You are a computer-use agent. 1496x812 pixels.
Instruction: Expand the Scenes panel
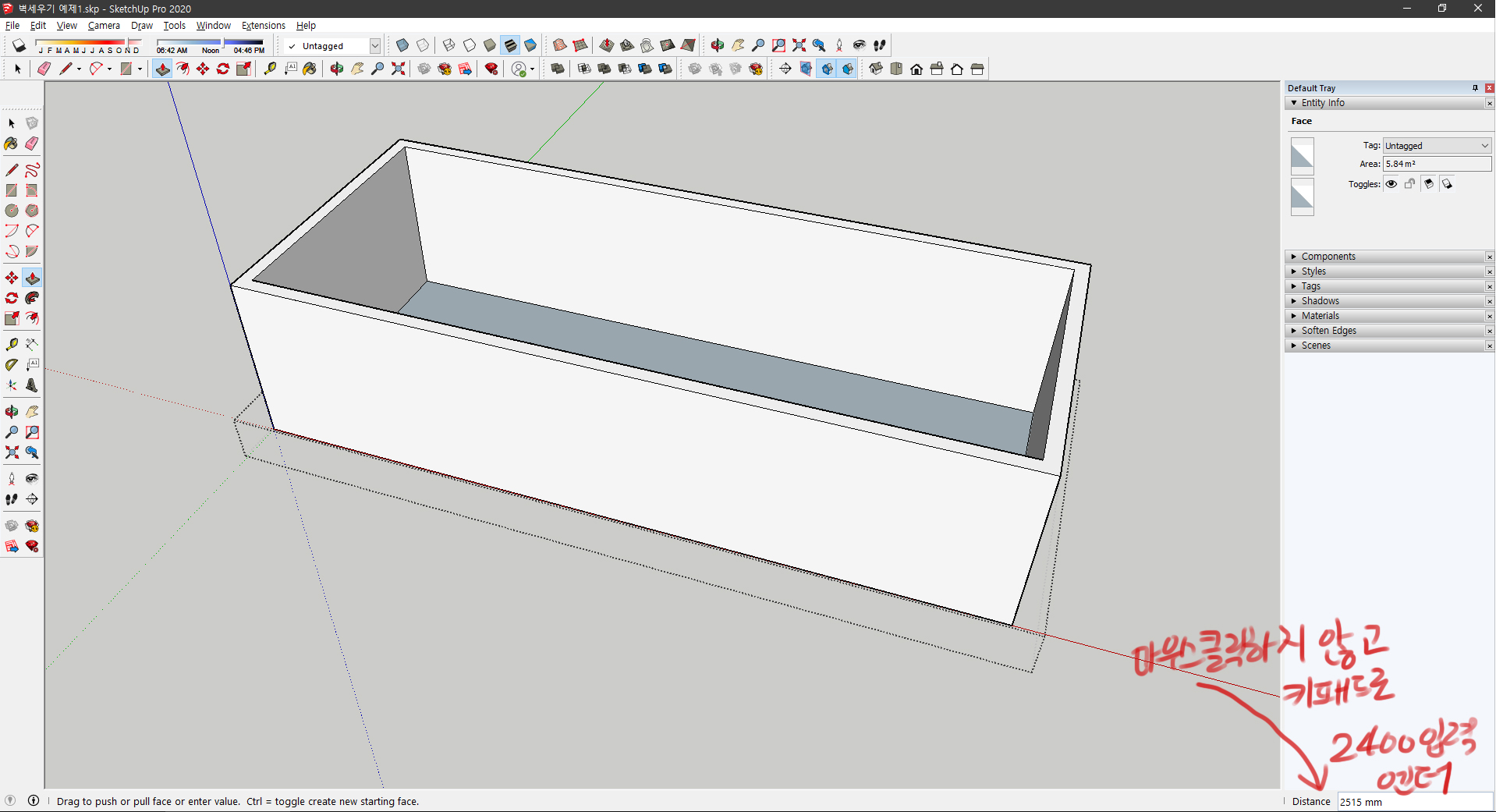tap(1388, 346)
